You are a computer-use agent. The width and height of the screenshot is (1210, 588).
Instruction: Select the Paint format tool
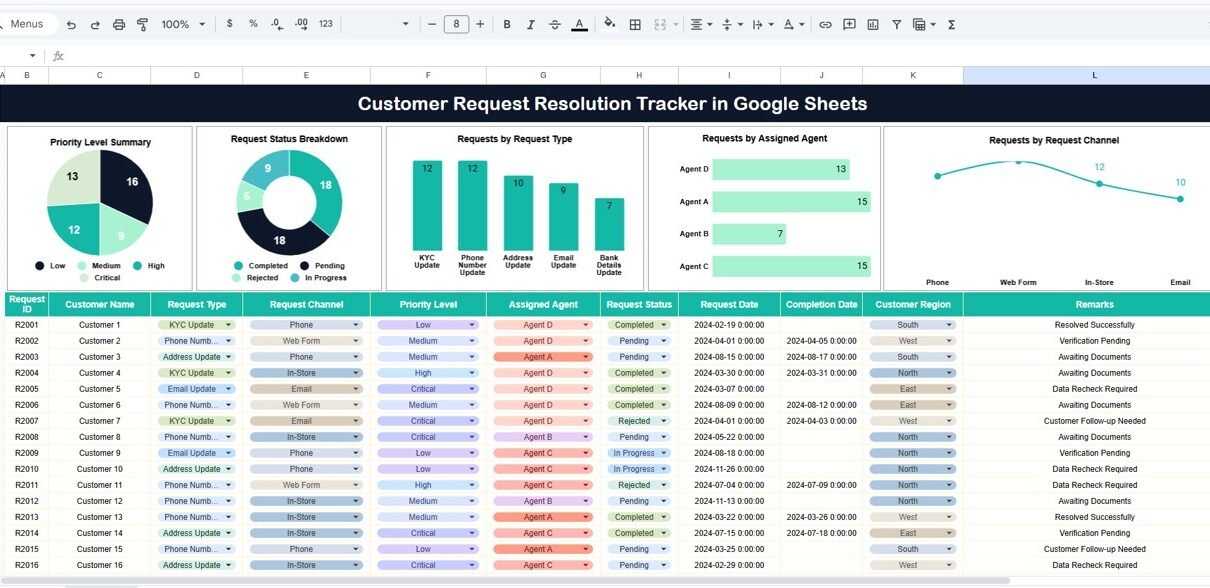coord(142,24)
